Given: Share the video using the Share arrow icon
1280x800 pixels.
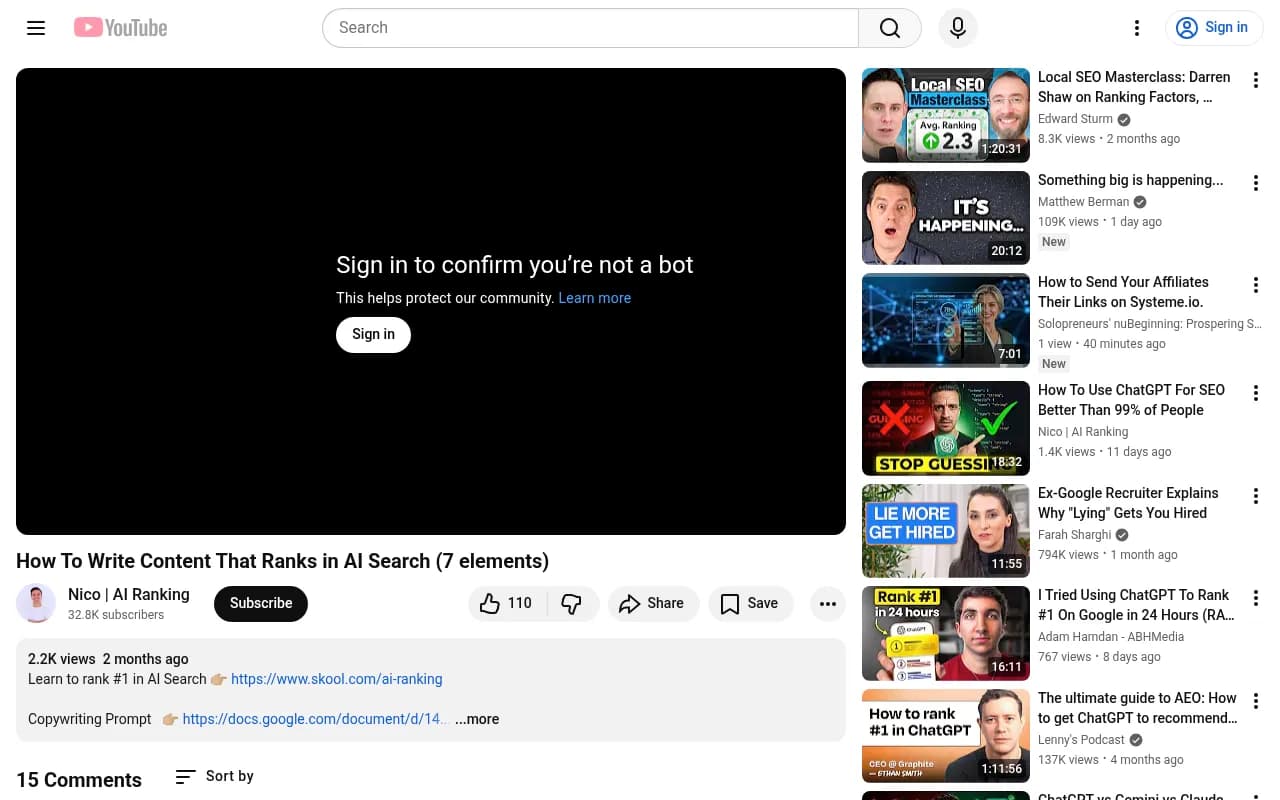Looking at the screenshot, I should point(652,603).
